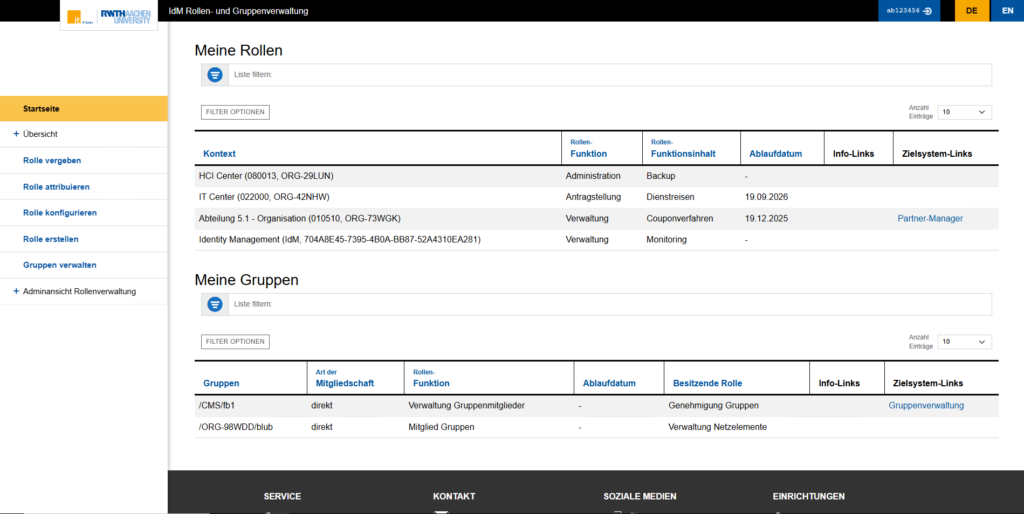The image size is (1024, 514).
Task: Sort groups table by Ablaufdatum
Action: click(609, 383)
